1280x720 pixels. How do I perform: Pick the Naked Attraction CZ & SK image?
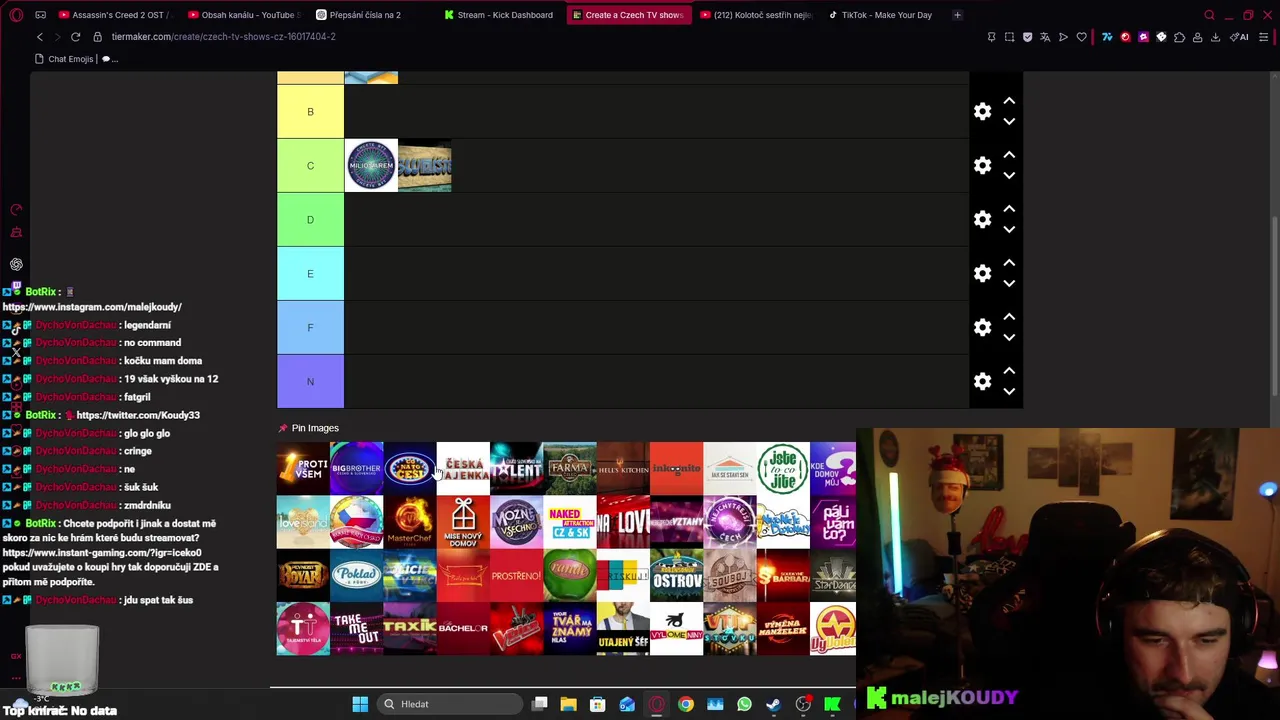click(570, 522)
